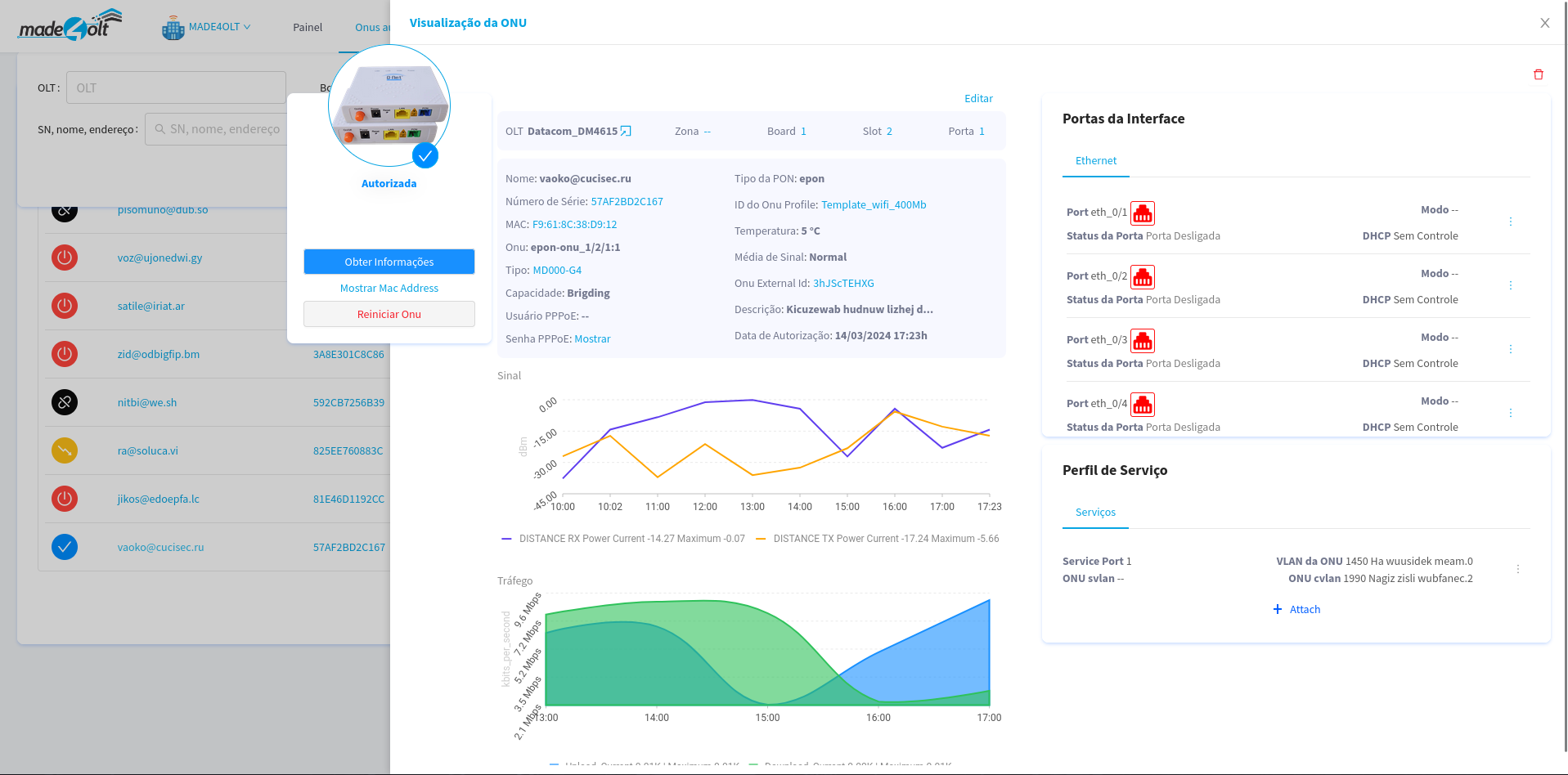
Task: Focus the SN, nome, endereço search field
Action: click(x=222, y=129)
